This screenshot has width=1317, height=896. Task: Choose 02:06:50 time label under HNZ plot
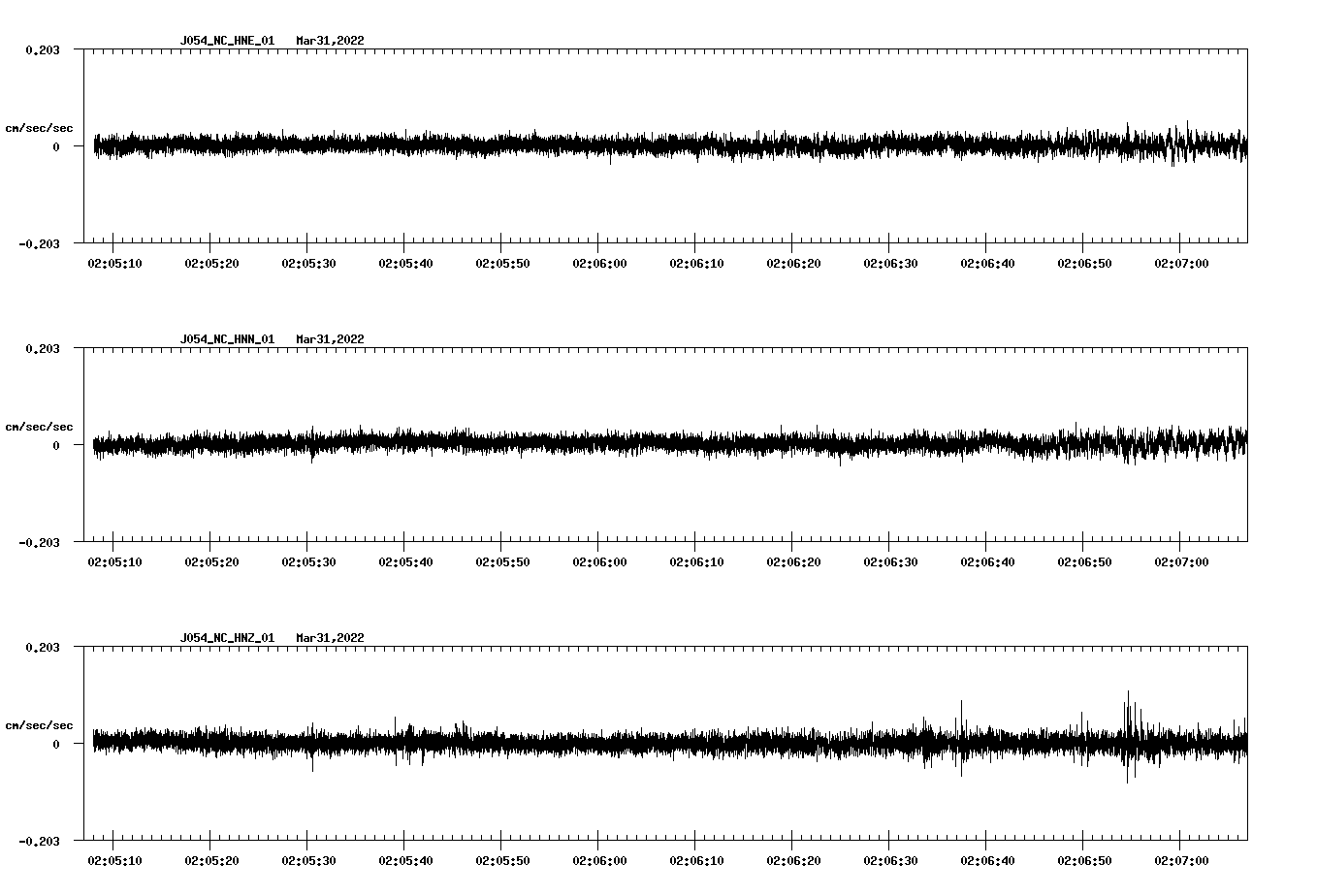[x=1084, y=861]
